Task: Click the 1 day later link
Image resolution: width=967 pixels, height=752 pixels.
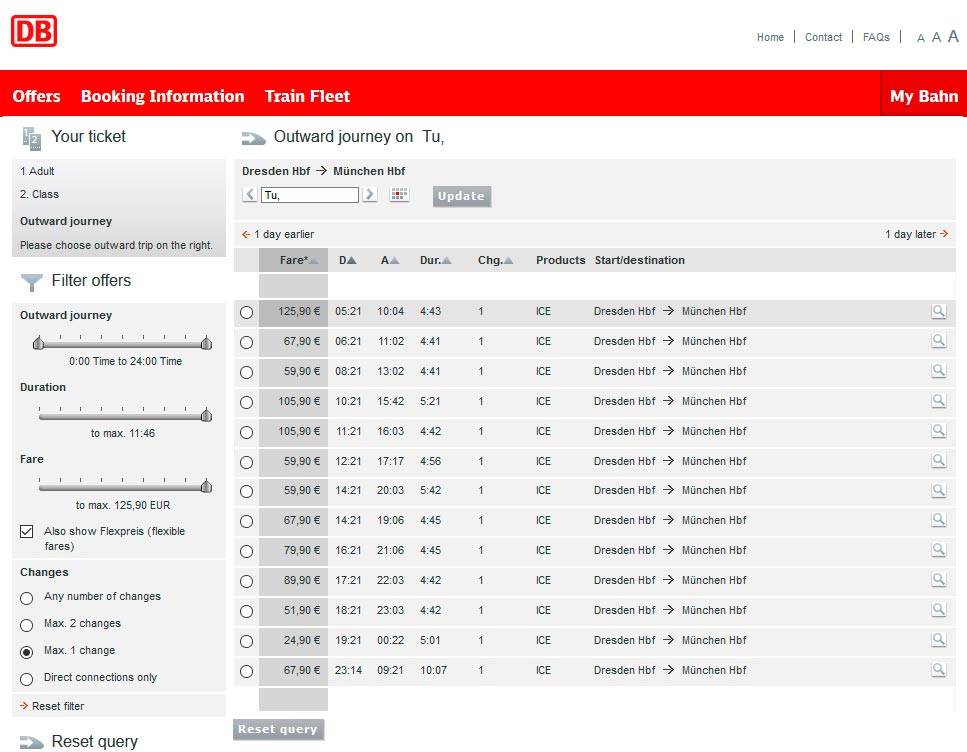Action: (x=915, y=235)
